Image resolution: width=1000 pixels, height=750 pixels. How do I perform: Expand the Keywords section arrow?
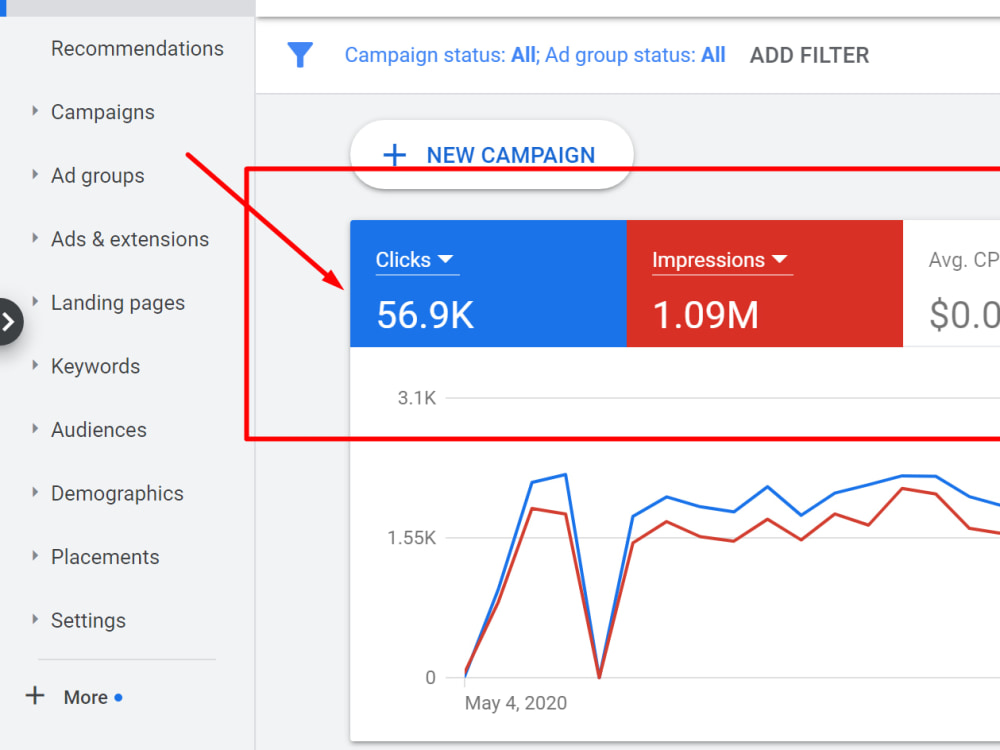(35, 365)
